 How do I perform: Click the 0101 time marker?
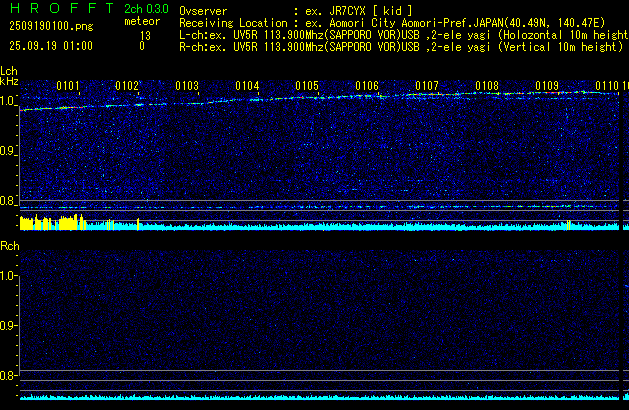pos(68,86)
